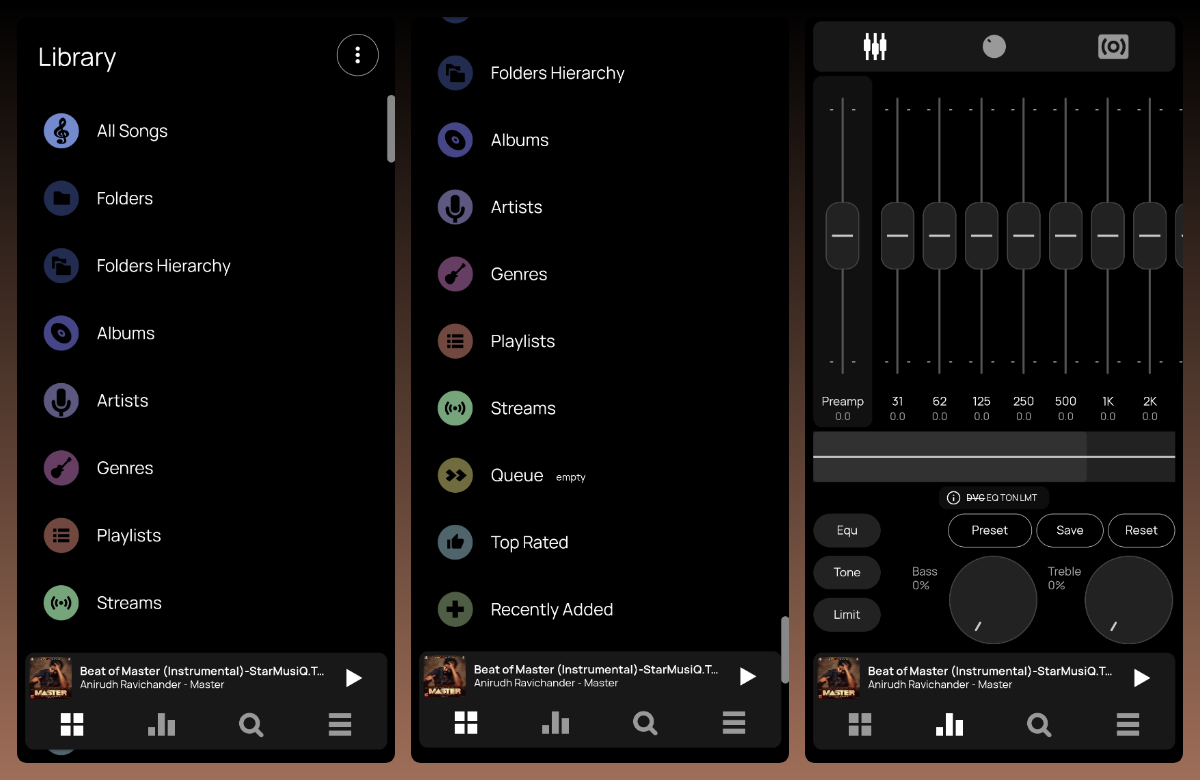The width and height of the screenshot is (1200, 780).
Task: Click the Bass knob
Action: pyautogui.click(x=992, y=600)
